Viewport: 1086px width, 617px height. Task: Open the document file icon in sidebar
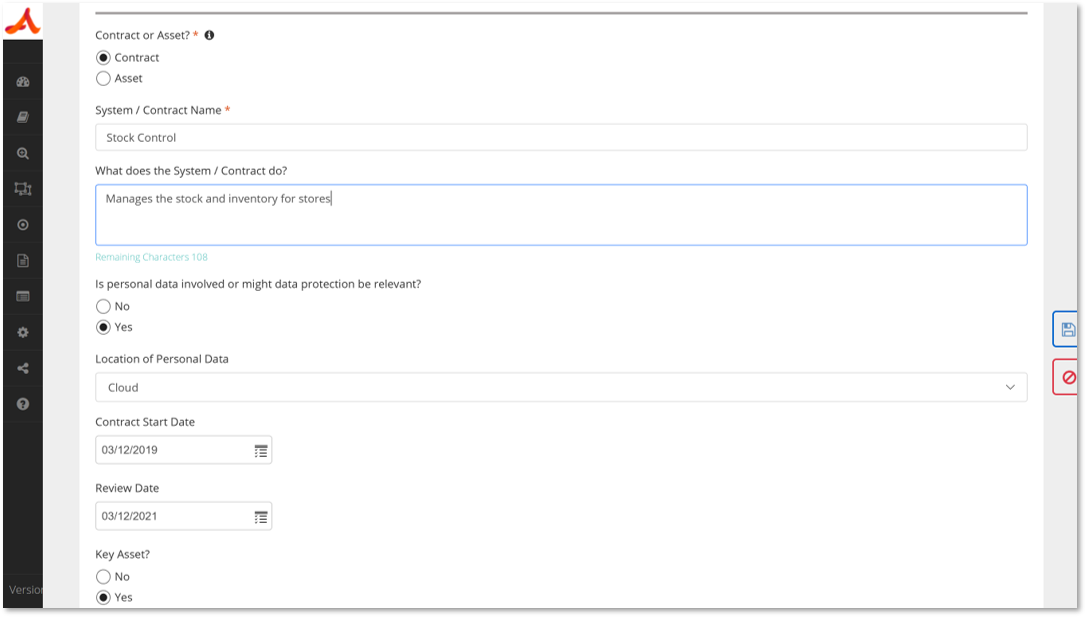pos(23,261)
